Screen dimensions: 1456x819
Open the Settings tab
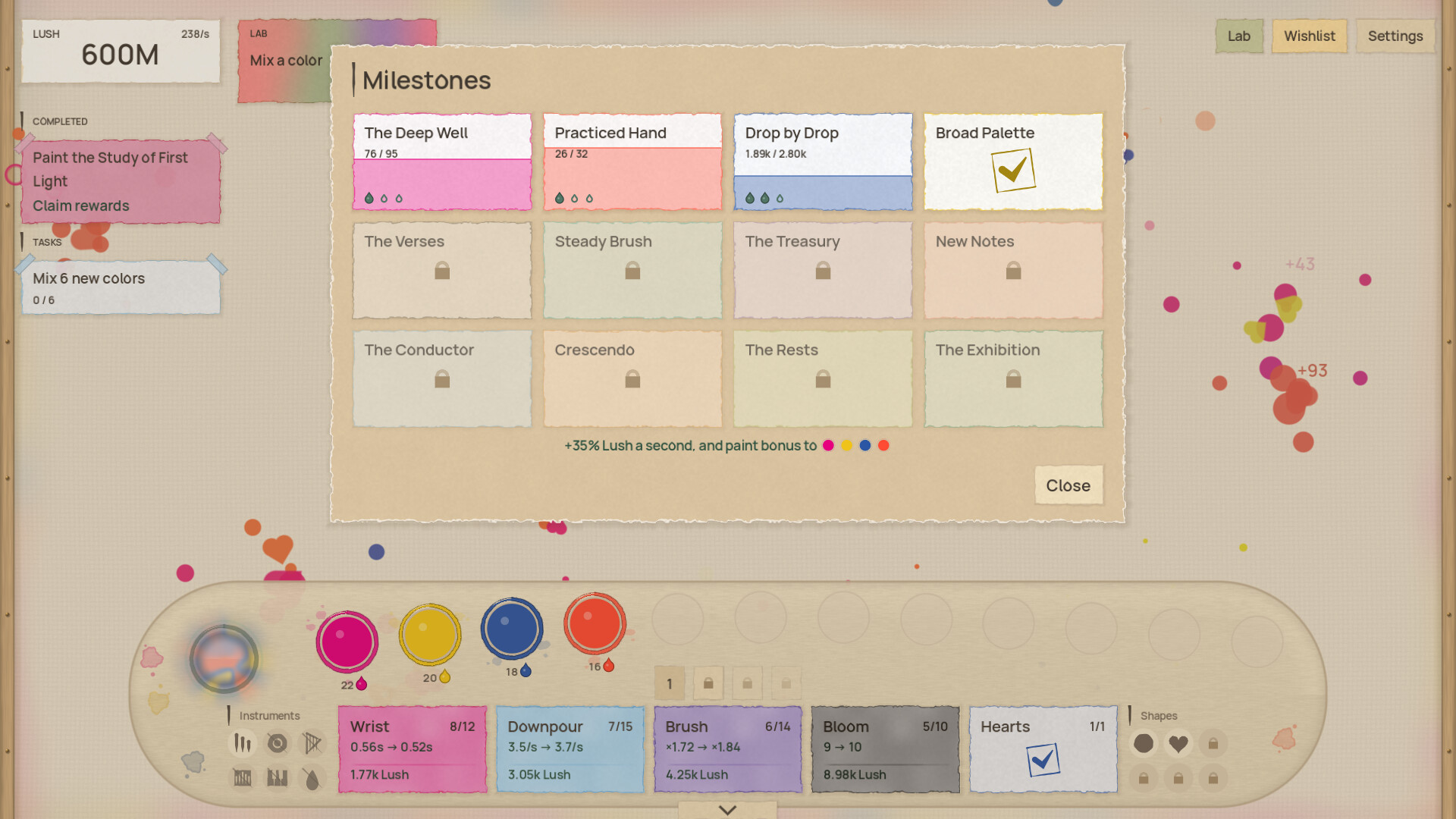[1395, 36]
